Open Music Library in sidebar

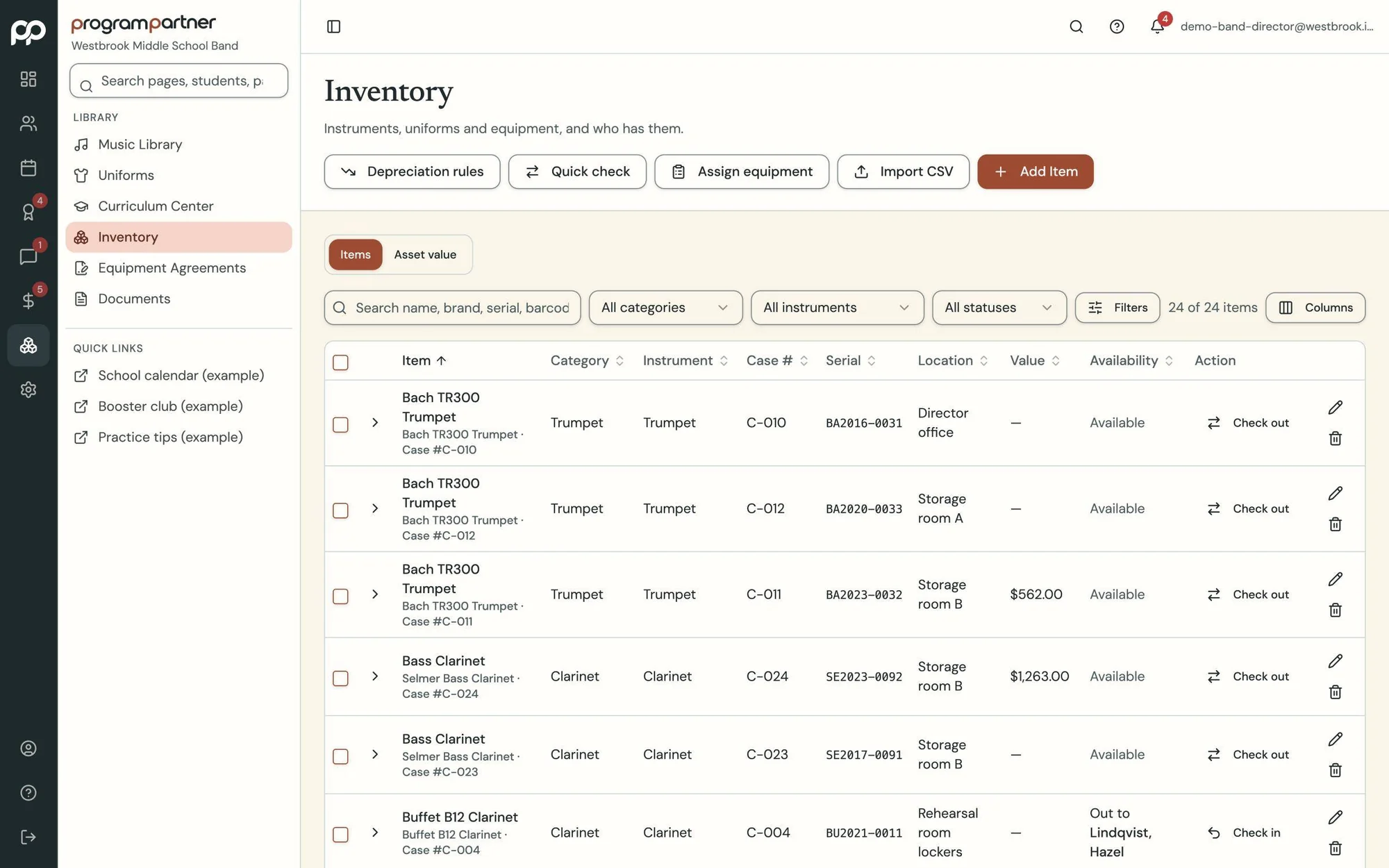(178, 144)
